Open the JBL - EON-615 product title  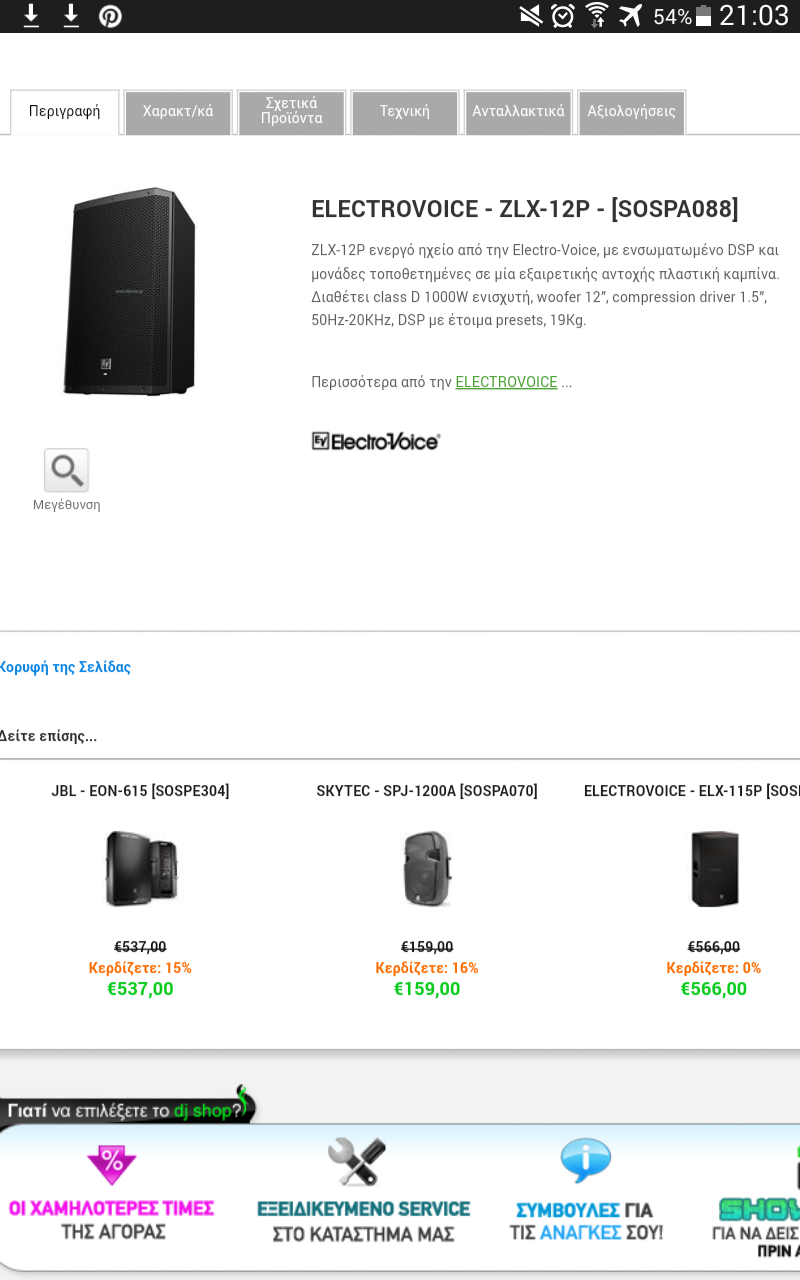point(140,791)
